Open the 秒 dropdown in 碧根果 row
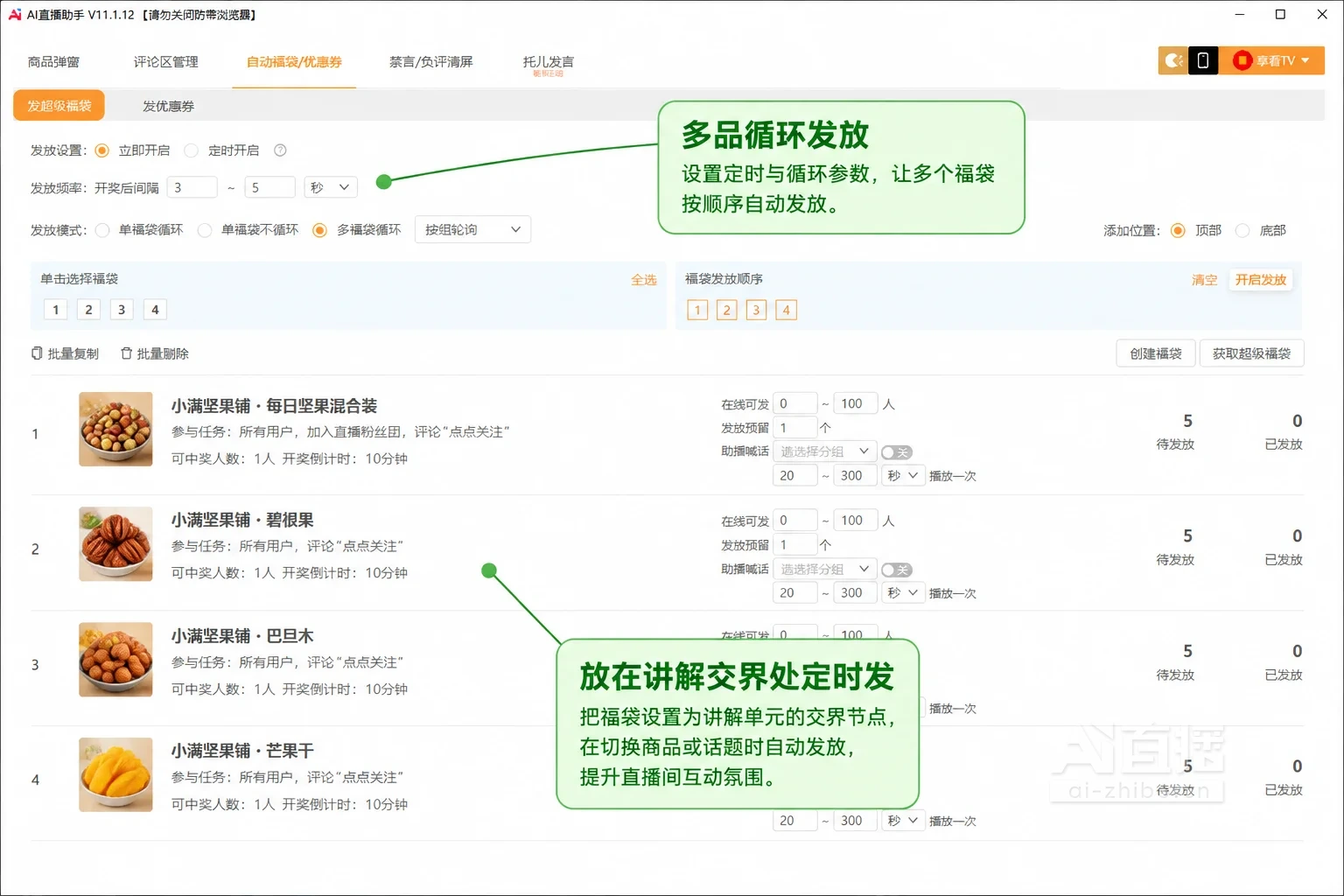Screen dimensions: 1344x896 click(x=903, y=593)
